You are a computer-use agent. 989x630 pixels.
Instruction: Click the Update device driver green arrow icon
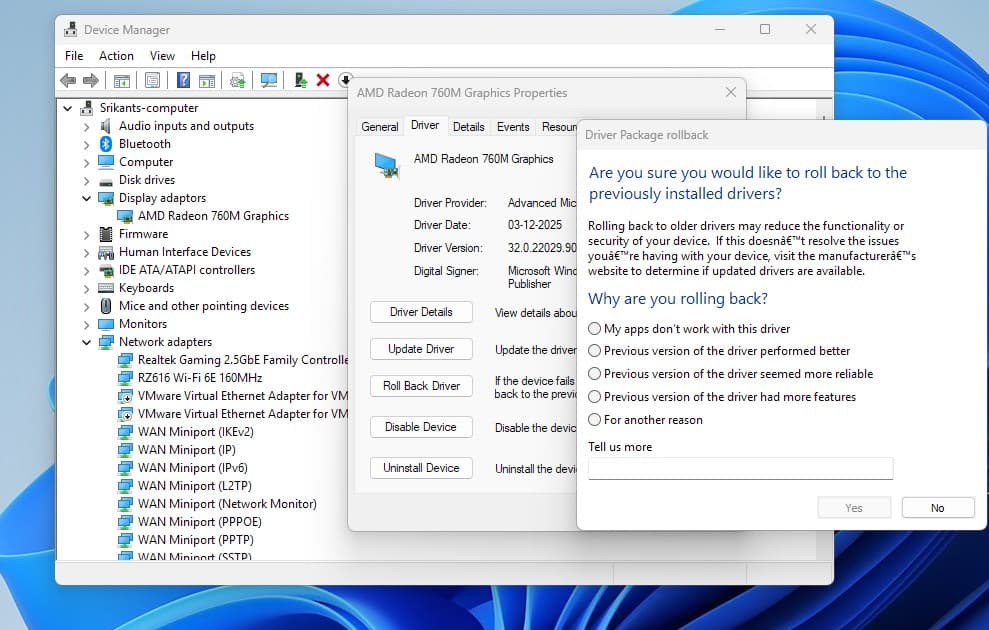301,80
